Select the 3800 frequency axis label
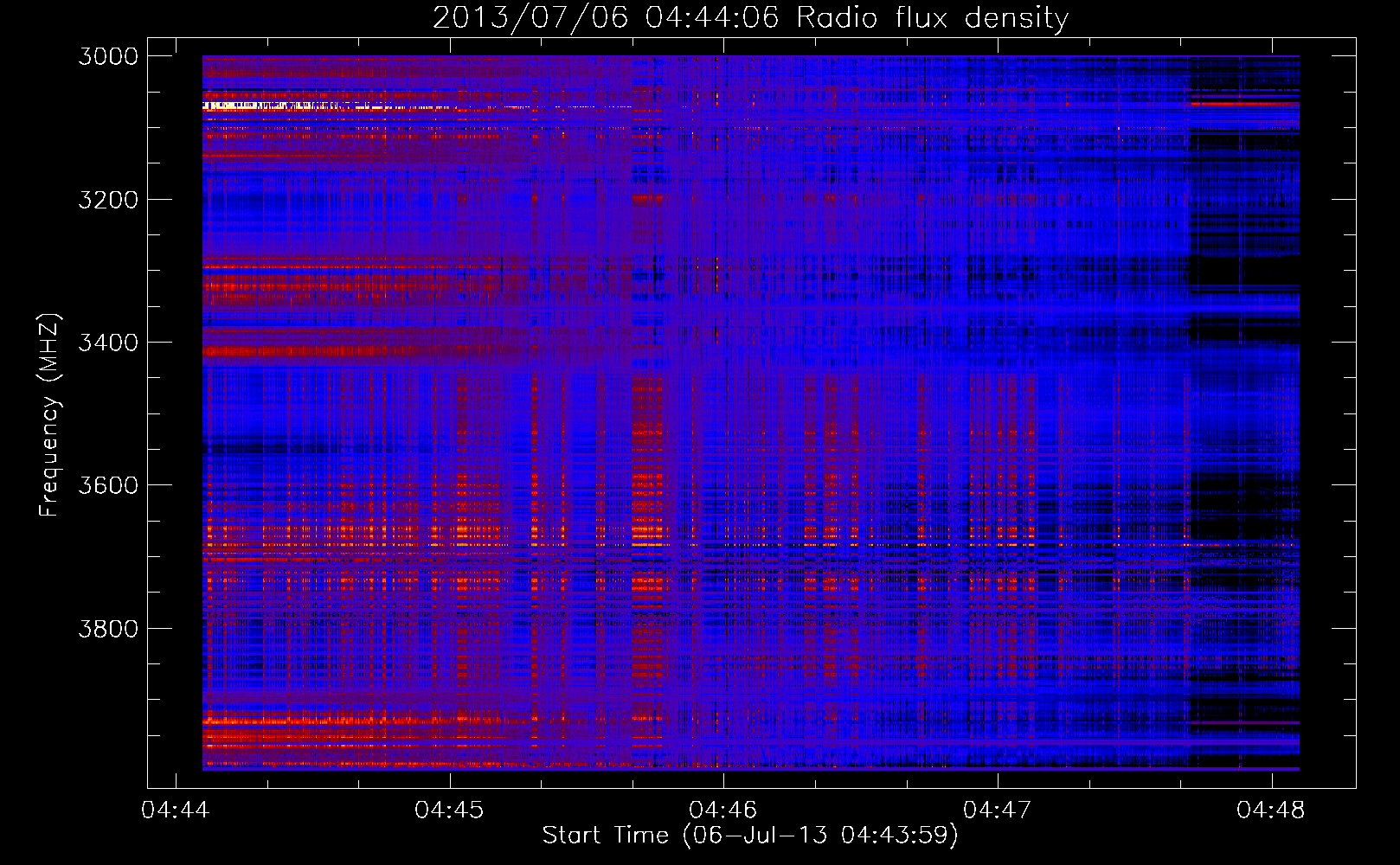 [x=108, y=628]
